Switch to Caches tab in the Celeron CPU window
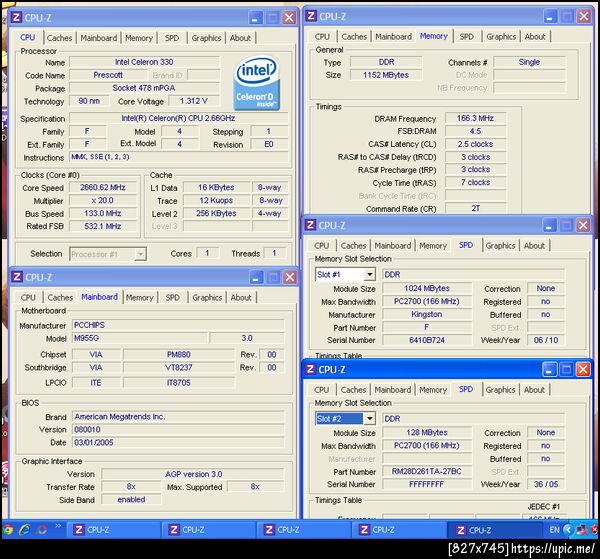The height and width of the screenshot is (559, 600). tap(60, 38)
